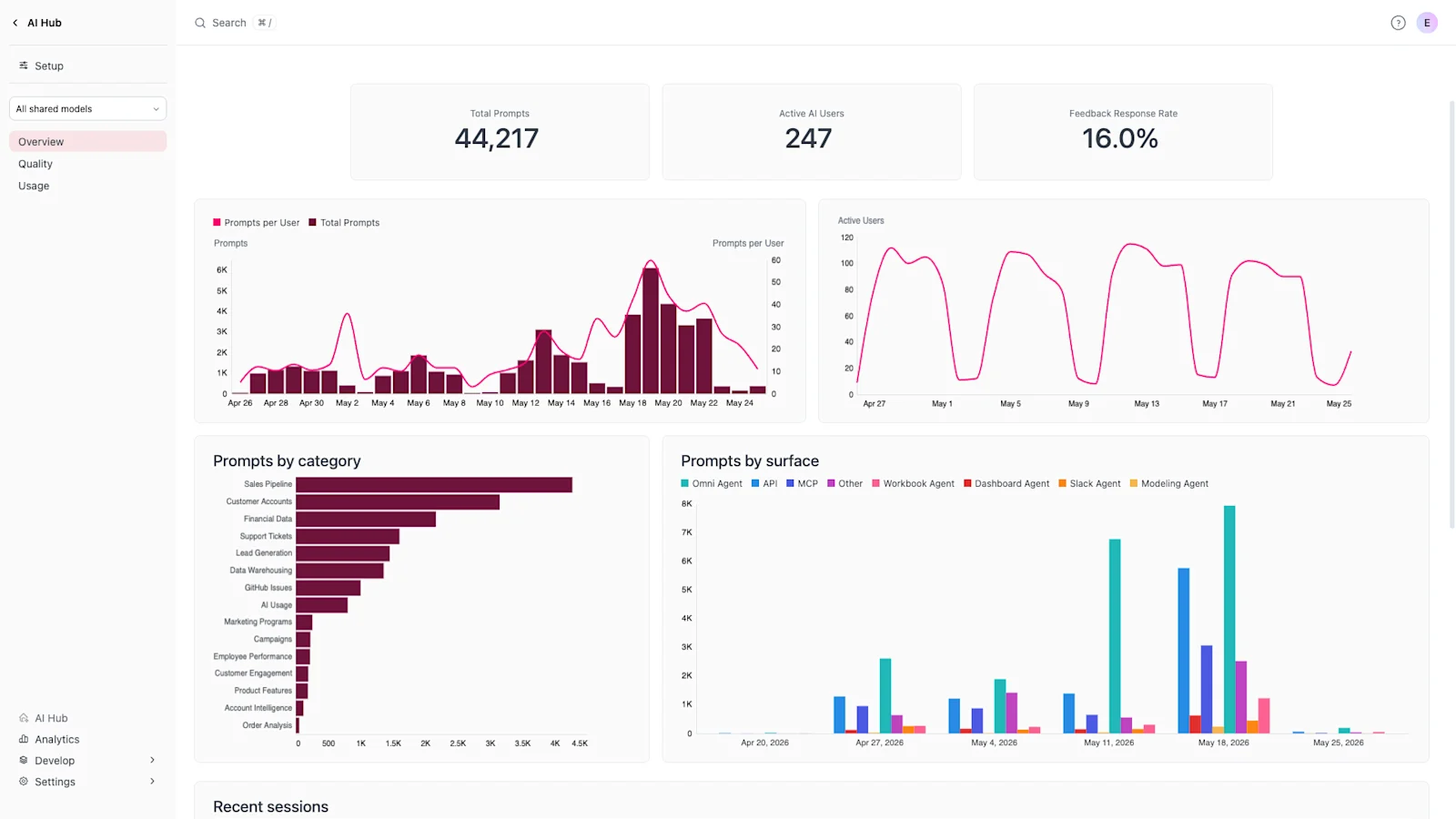The width and height of the screenshot is (1456, 819).
Task: Toggle the Workbook Agent legend swatch
Action: (x=875, y=483)
